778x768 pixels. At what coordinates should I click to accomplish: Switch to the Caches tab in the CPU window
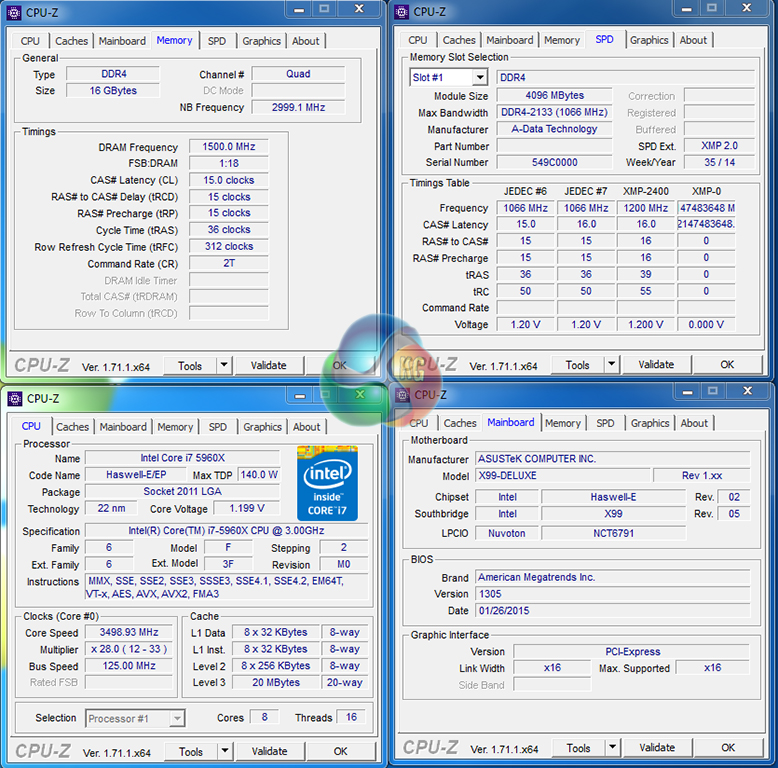(x=72, y=427)
